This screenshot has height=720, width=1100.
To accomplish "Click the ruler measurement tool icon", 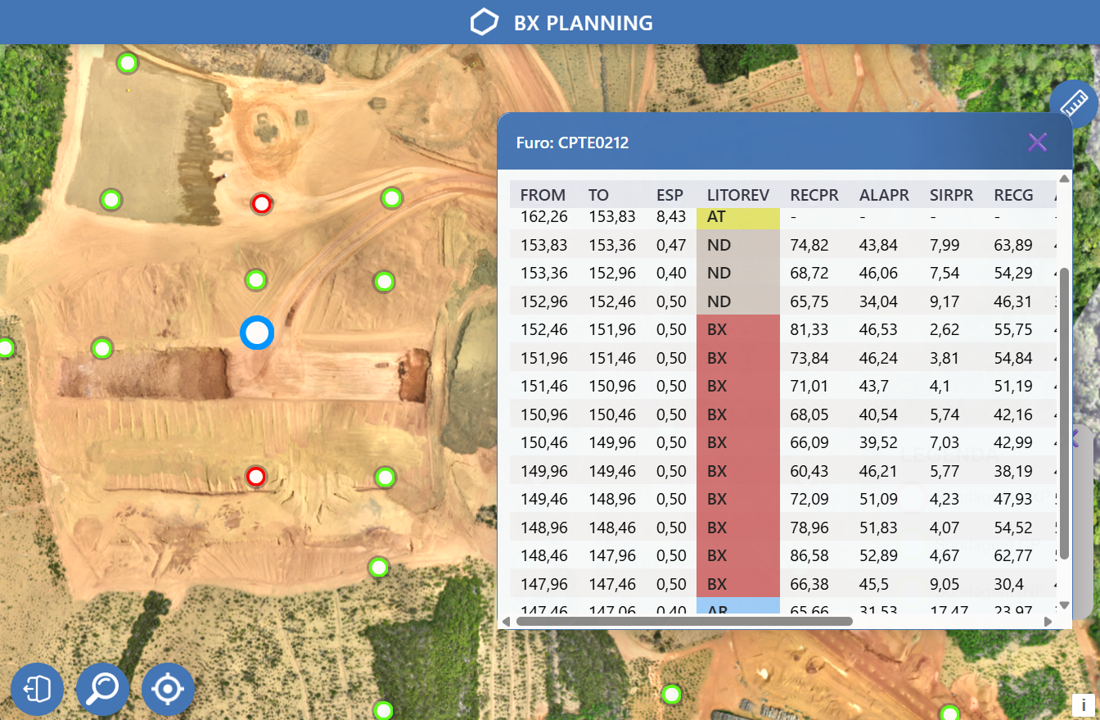I will [x=1073, y=102].
